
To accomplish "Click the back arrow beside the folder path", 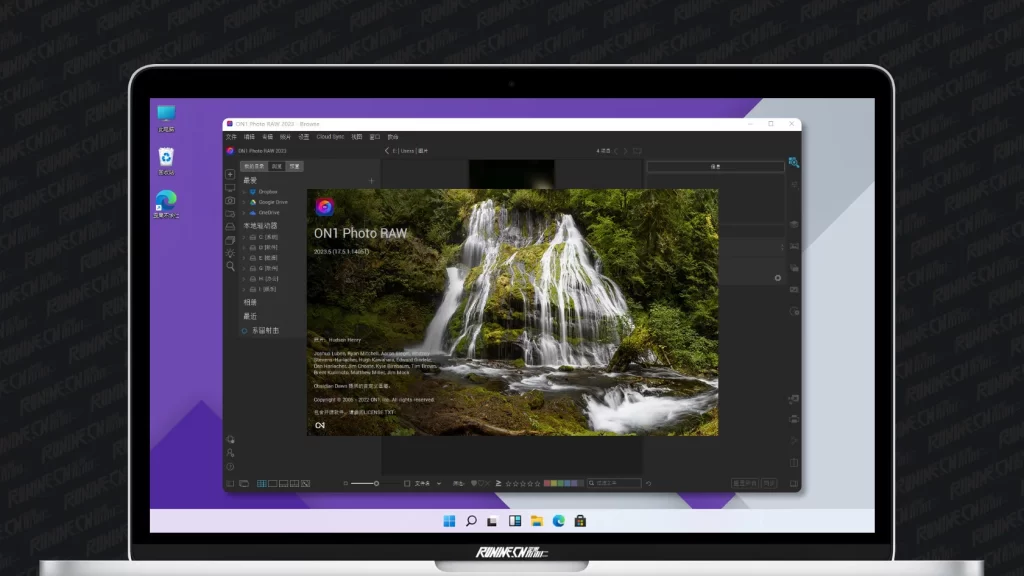I will (x=387, y=151).
